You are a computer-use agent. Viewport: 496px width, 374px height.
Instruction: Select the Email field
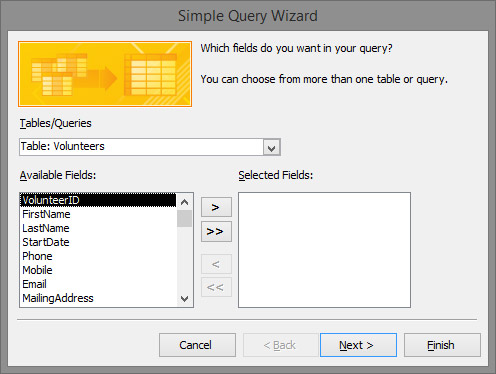tap(99, 284)
